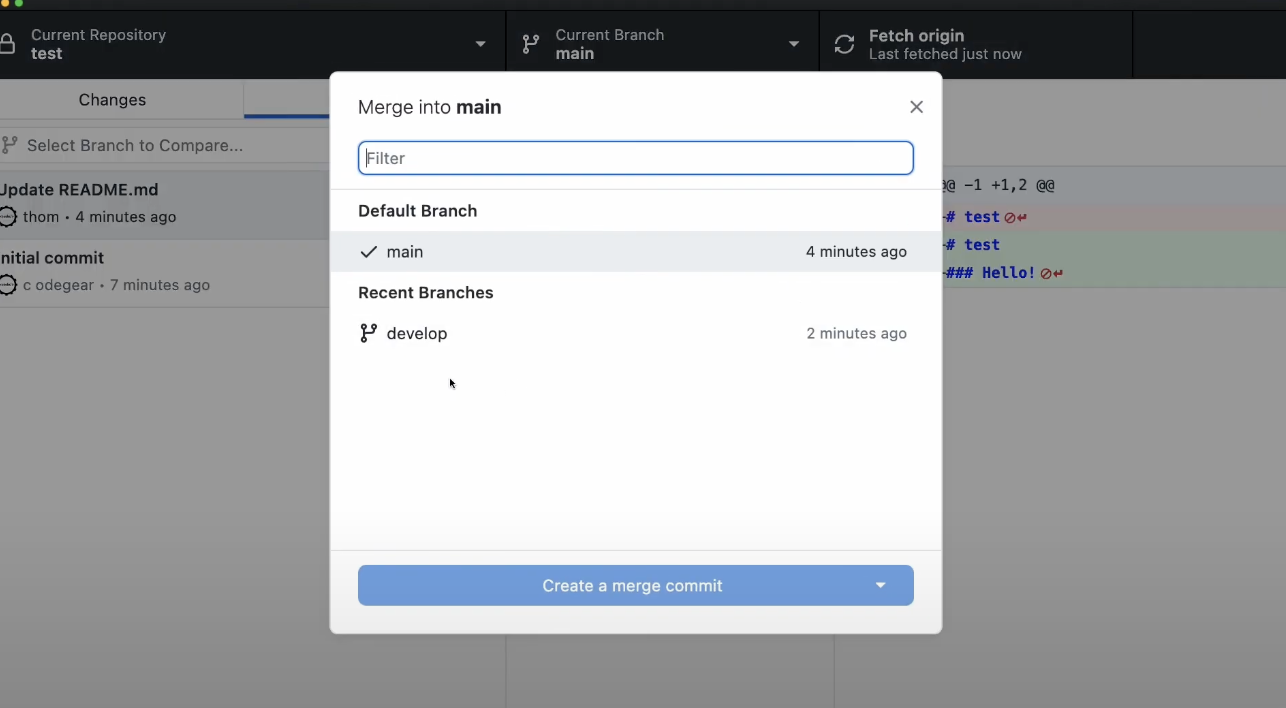Switch to the Changes tab
This screenshot has height=708, width=1286.
point(112,99)
